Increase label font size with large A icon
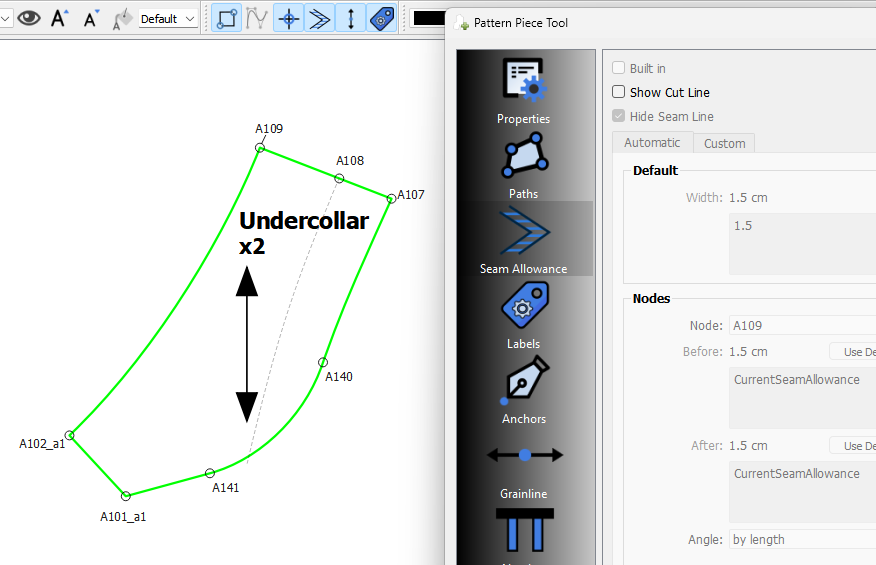876x565 pixels. (59, 18)
